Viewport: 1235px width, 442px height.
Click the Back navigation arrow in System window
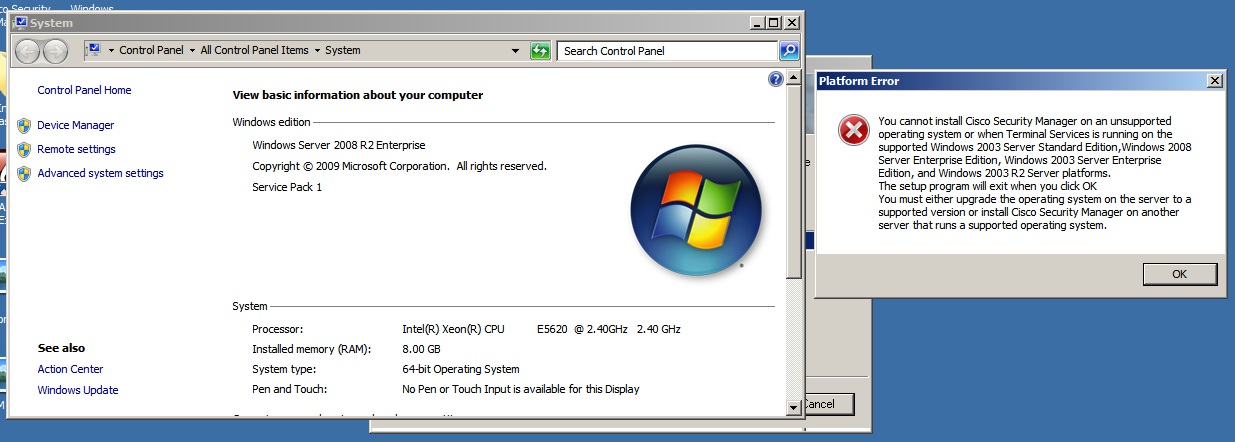point(28,50)
